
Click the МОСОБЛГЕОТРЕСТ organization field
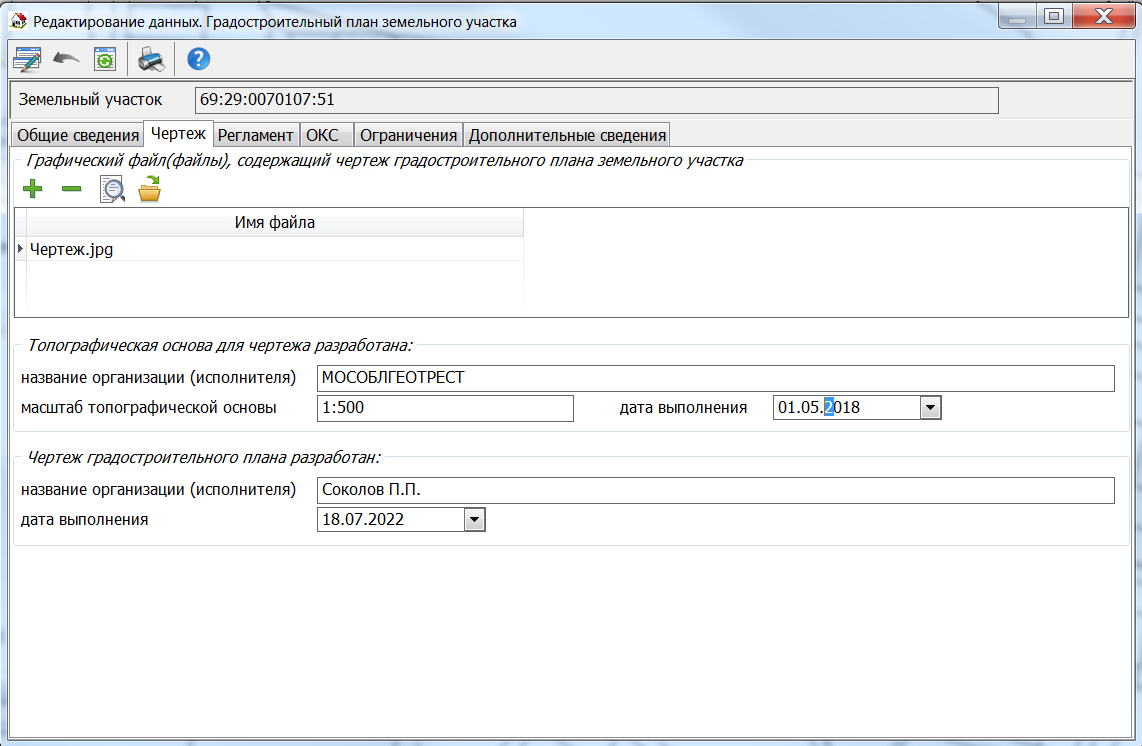pyautogui.click(x=714, y=379)
